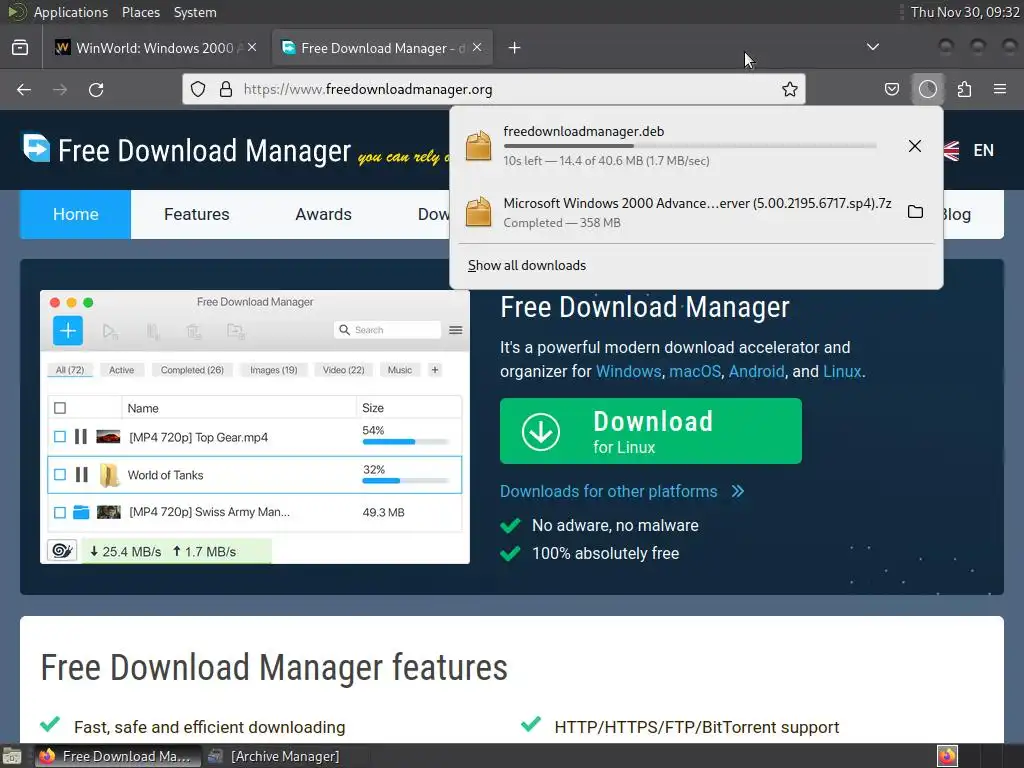Click the app screenshot thumbnail
The image size is (1024, 768).
point(255,427)
